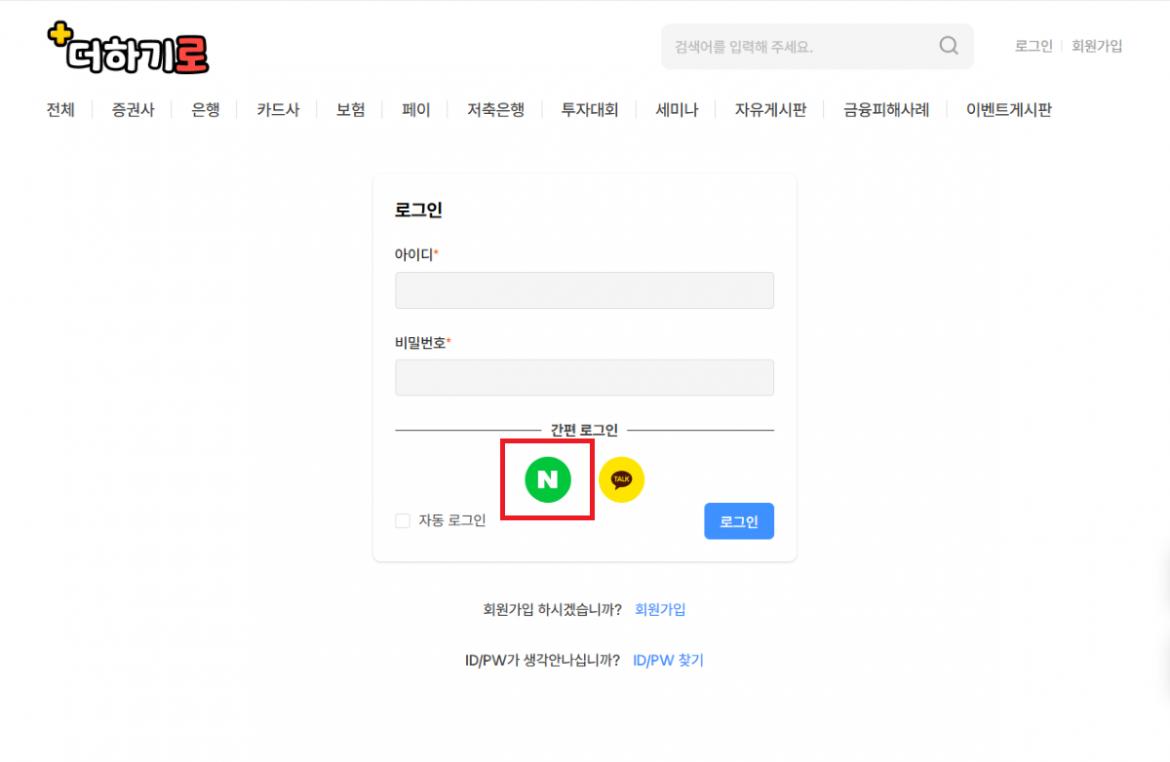
Task: Open the 금융피해사례 menu
Action: pyautogui.click(x=886, y=110)
